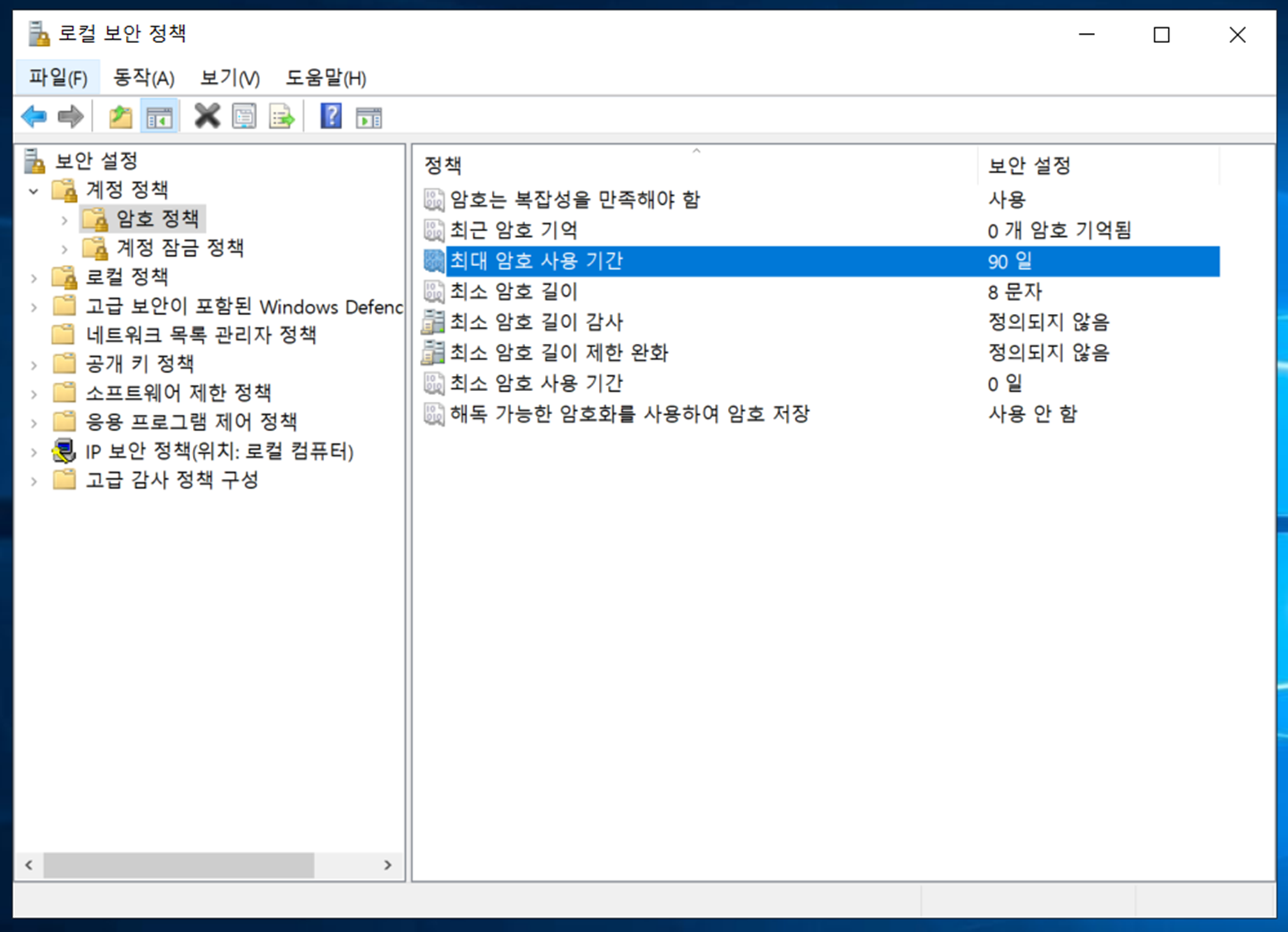Select 응용 프로그램 제어 정책 in the tree
Screen dimensions: 1288x932
tap(191, 422)
